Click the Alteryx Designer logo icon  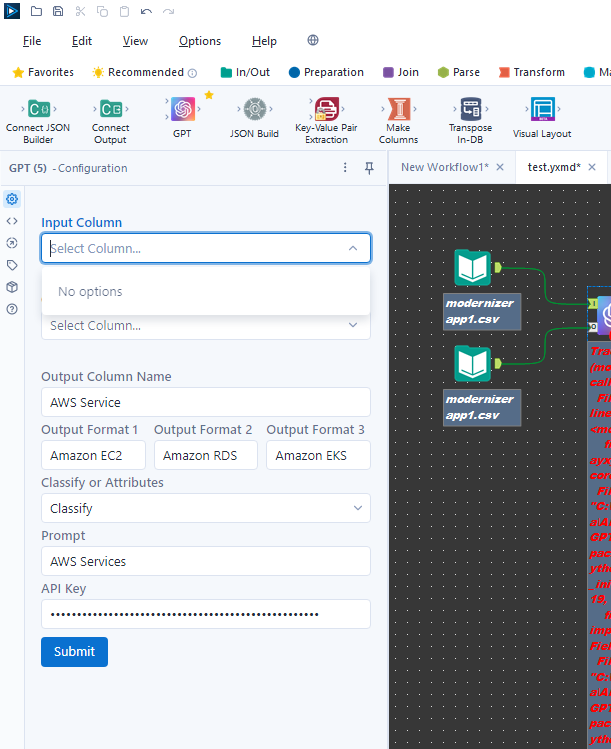[x=12, y=11]
